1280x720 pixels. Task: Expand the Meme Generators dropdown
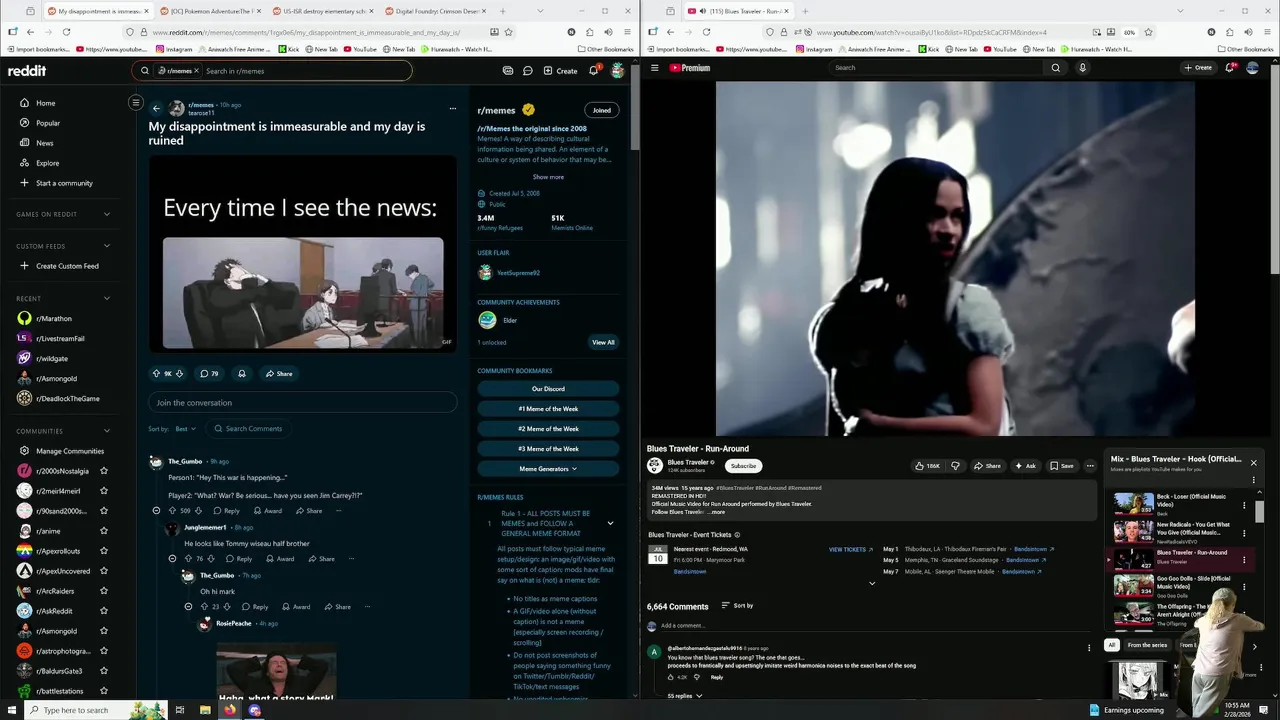(x=548, y=469)
